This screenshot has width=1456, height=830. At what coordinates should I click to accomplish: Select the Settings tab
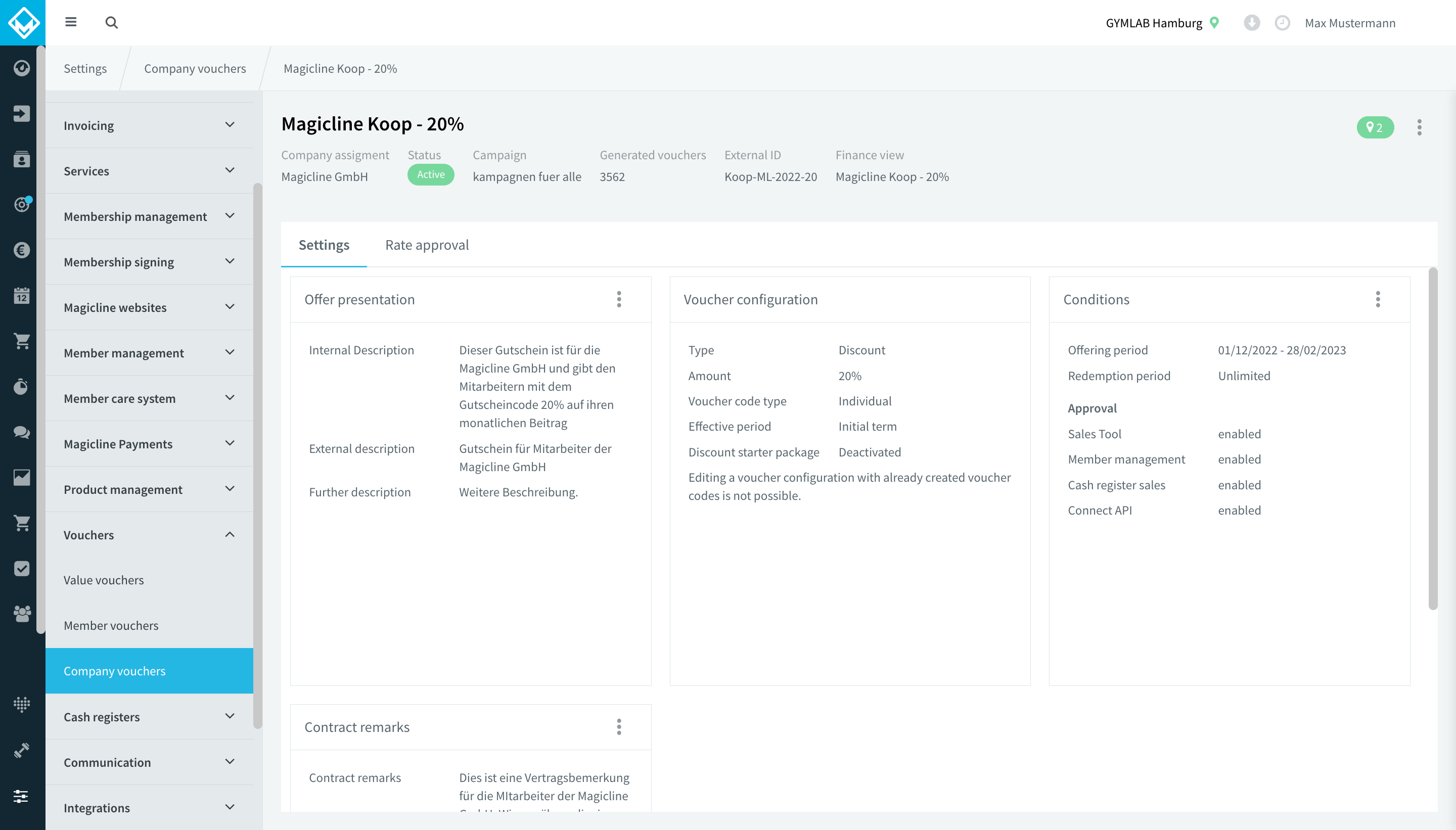pyautogui.click(x=324, y=245)
